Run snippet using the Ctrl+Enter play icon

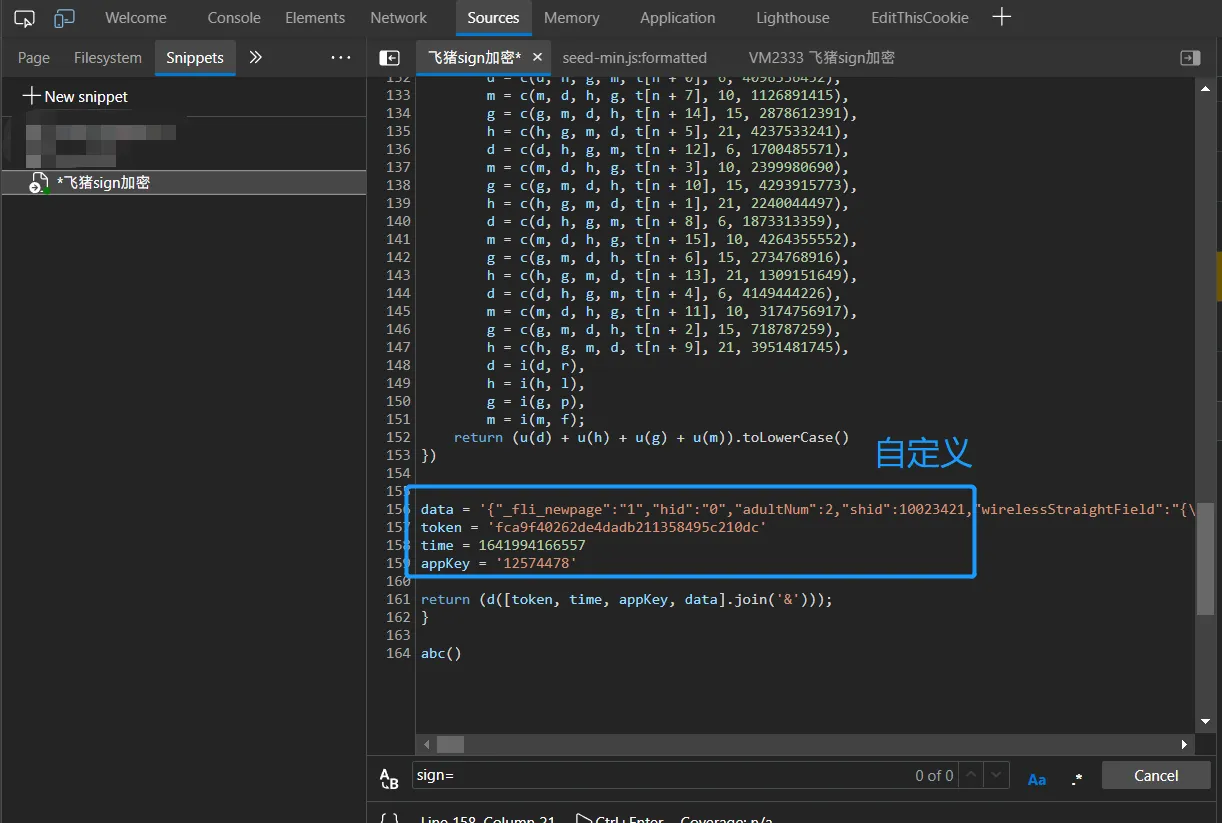coord(584,818)
